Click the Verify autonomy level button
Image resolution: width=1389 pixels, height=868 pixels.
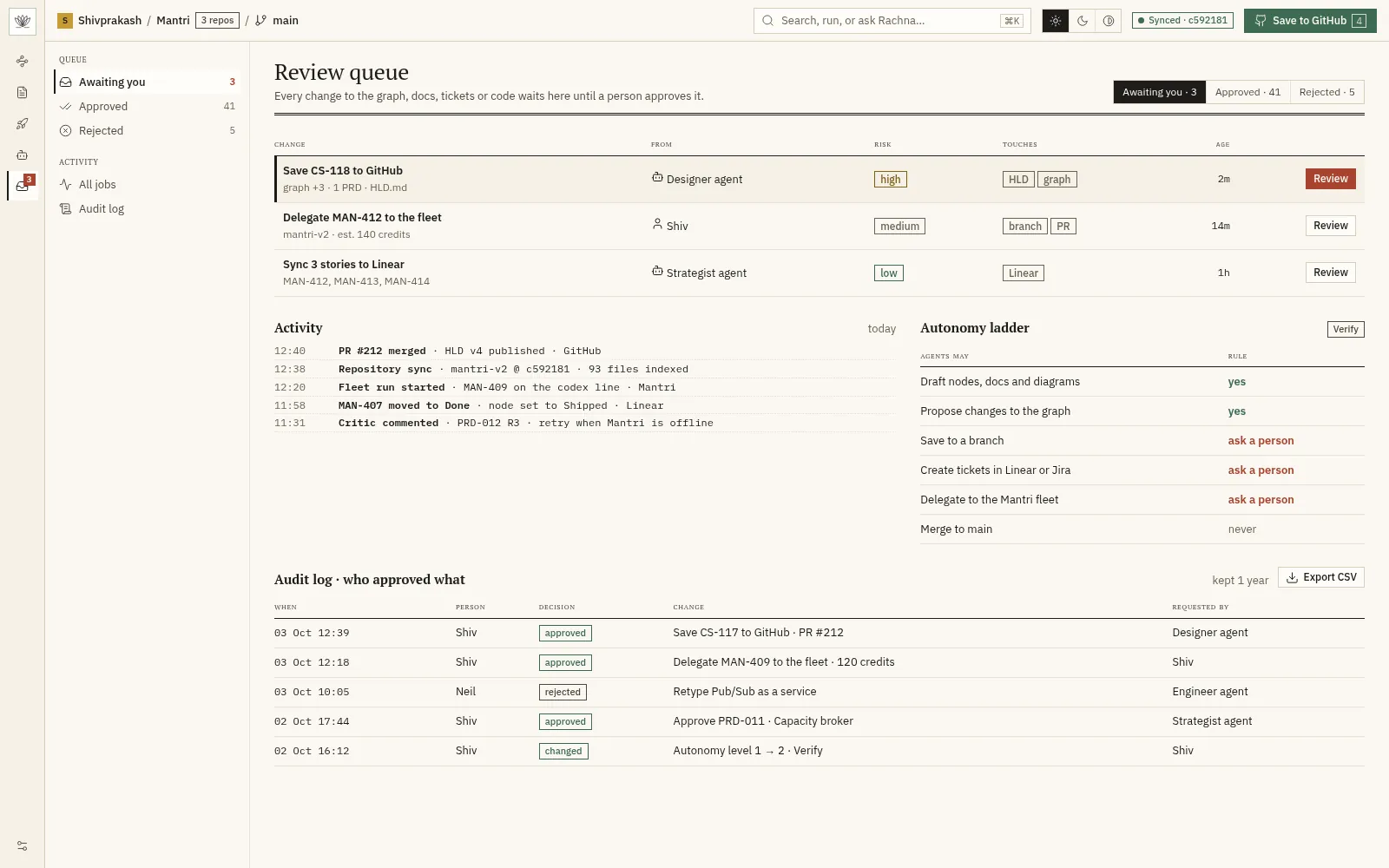tap(1346, 329)
